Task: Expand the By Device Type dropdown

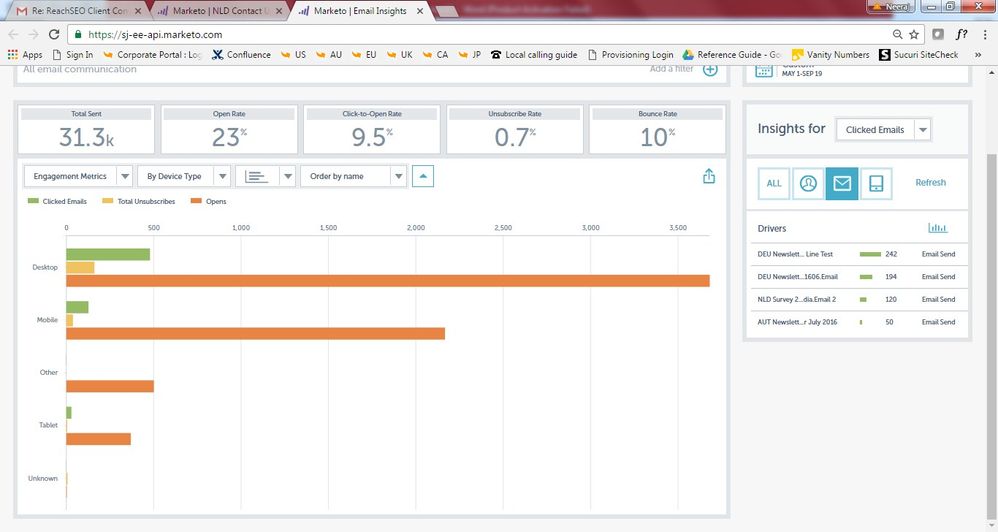Action: click(x=183, y=176)
